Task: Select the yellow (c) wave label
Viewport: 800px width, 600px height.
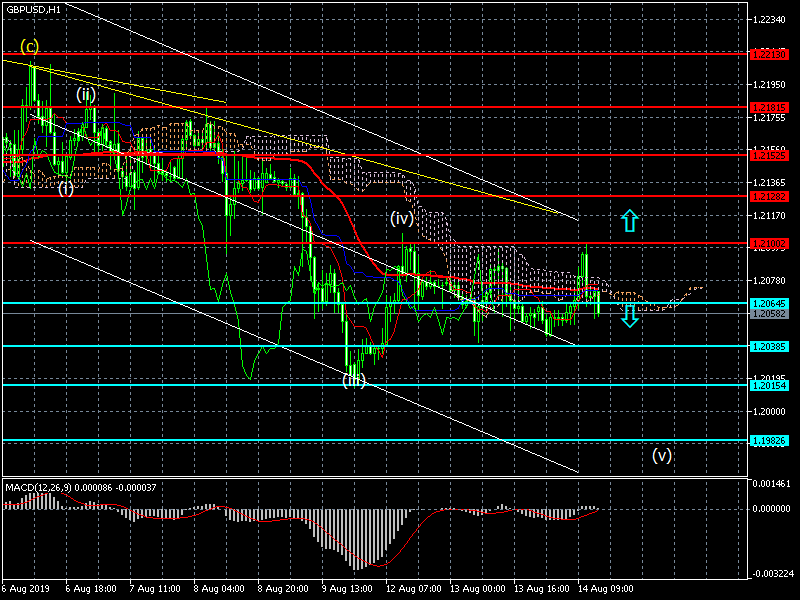Action: tap(30, 46)
